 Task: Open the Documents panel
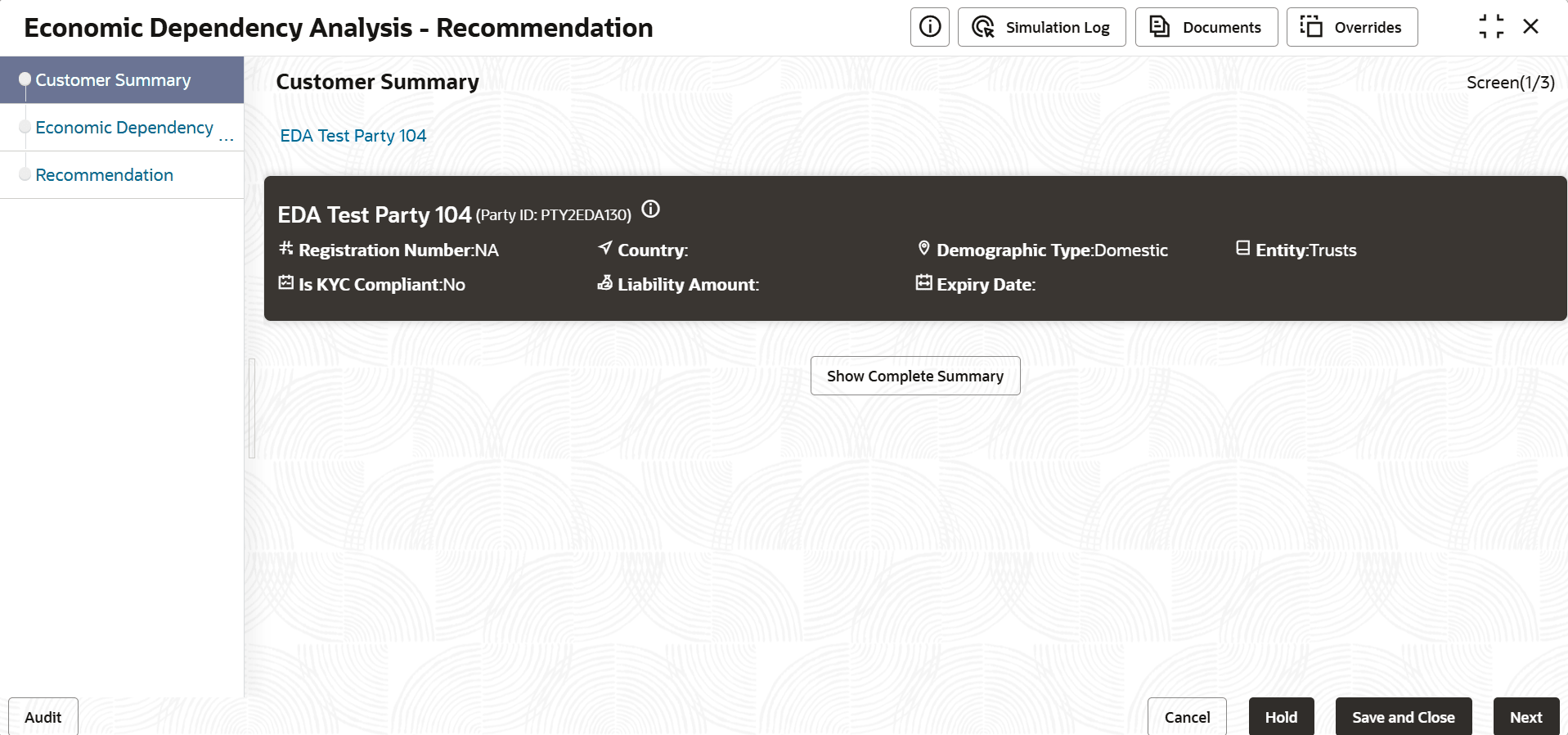tap(1206, 27)
